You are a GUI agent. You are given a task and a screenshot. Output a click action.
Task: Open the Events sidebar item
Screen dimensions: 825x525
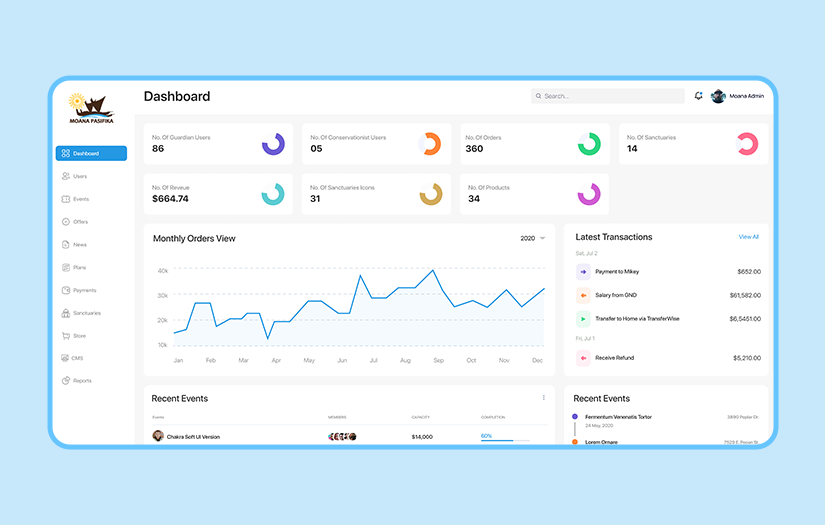tap(75, 199)
